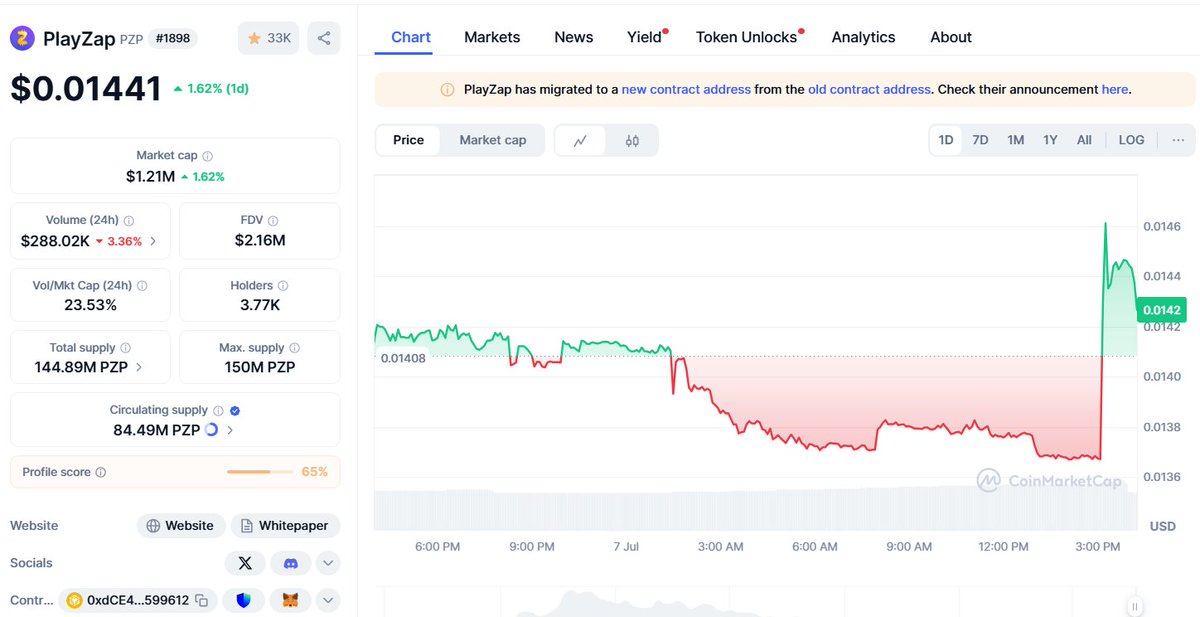Click the $1.21M market cap value

point(150,176)
